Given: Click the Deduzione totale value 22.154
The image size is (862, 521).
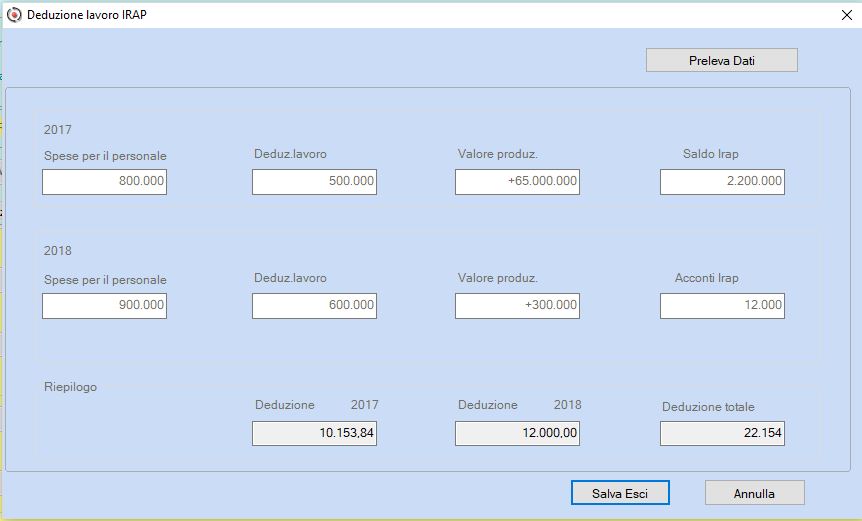Looking at the screenshot, I should [722, 433].
